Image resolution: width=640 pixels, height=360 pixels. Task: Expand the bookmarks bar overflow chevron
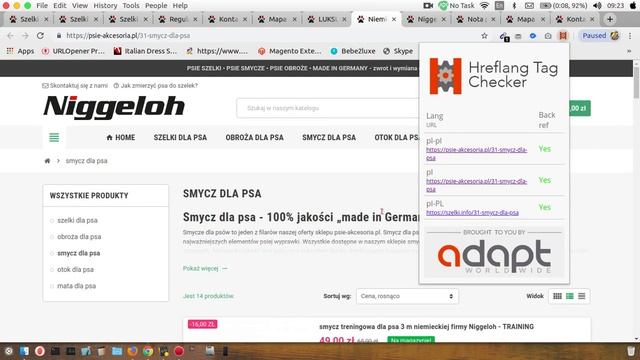pos(629,51)
